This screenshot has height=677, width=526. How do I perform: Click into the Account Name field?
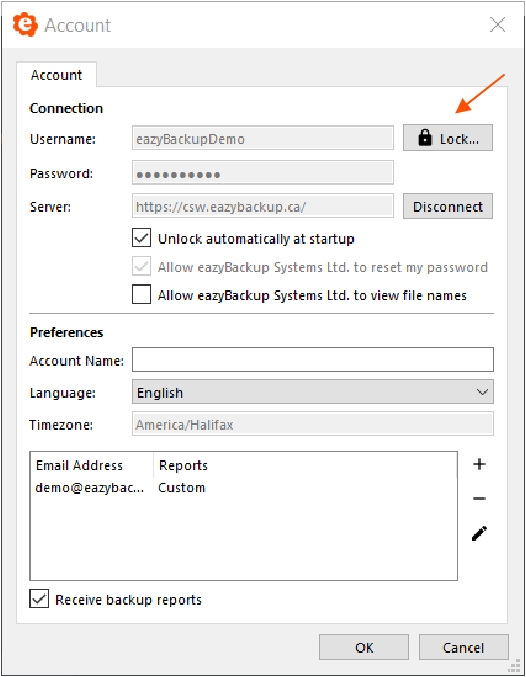pos(313,360)
